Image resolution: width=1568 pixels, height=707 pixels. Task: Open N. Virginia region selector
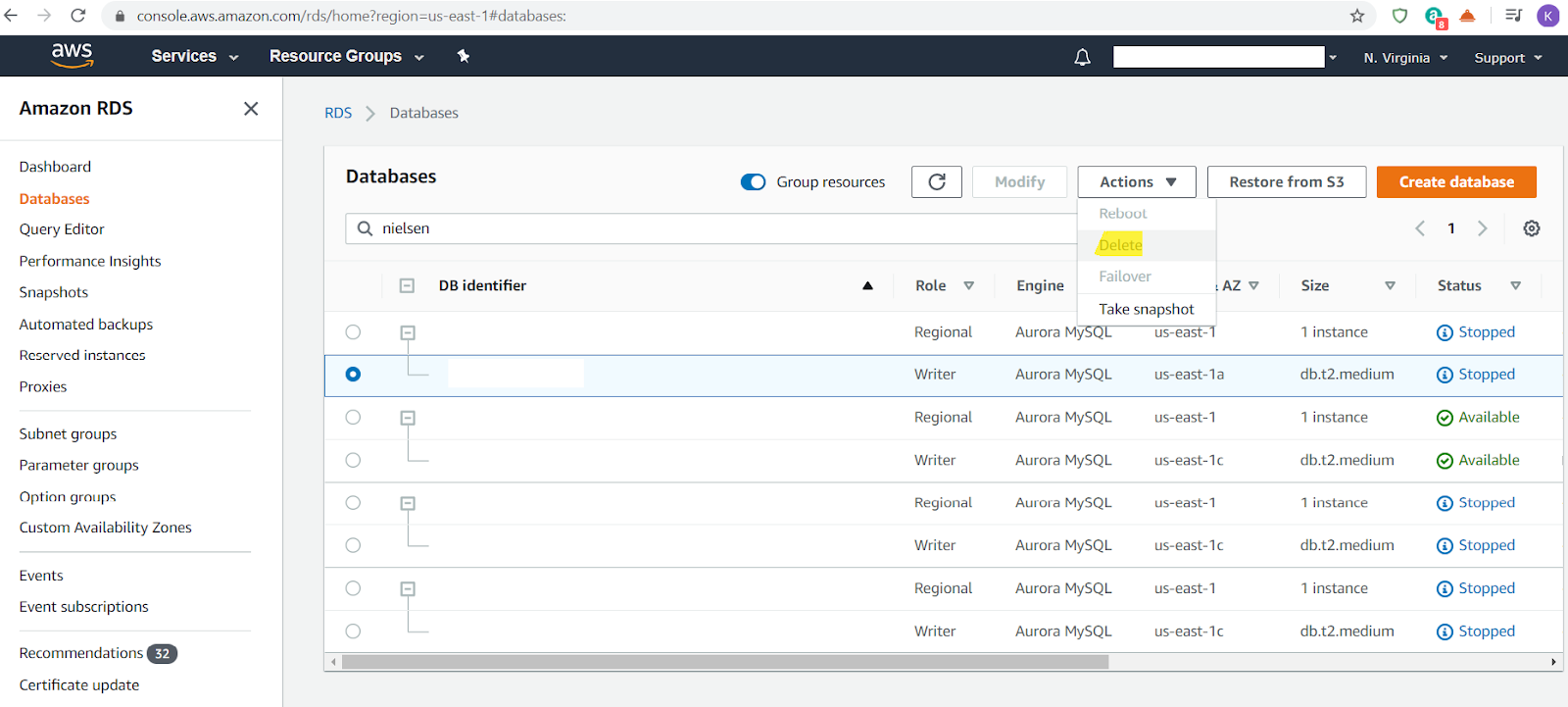[x=1405, y=58]
